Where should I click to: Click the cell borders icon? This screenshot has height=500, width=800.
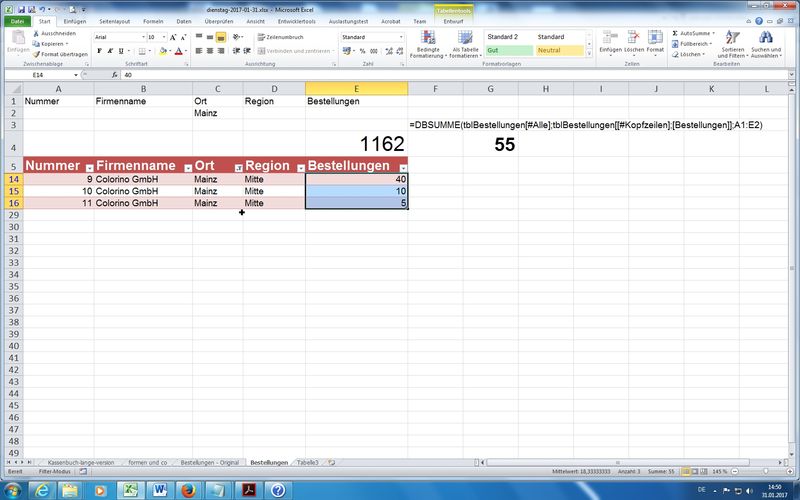pyautogui.click(x=142, y=51)
